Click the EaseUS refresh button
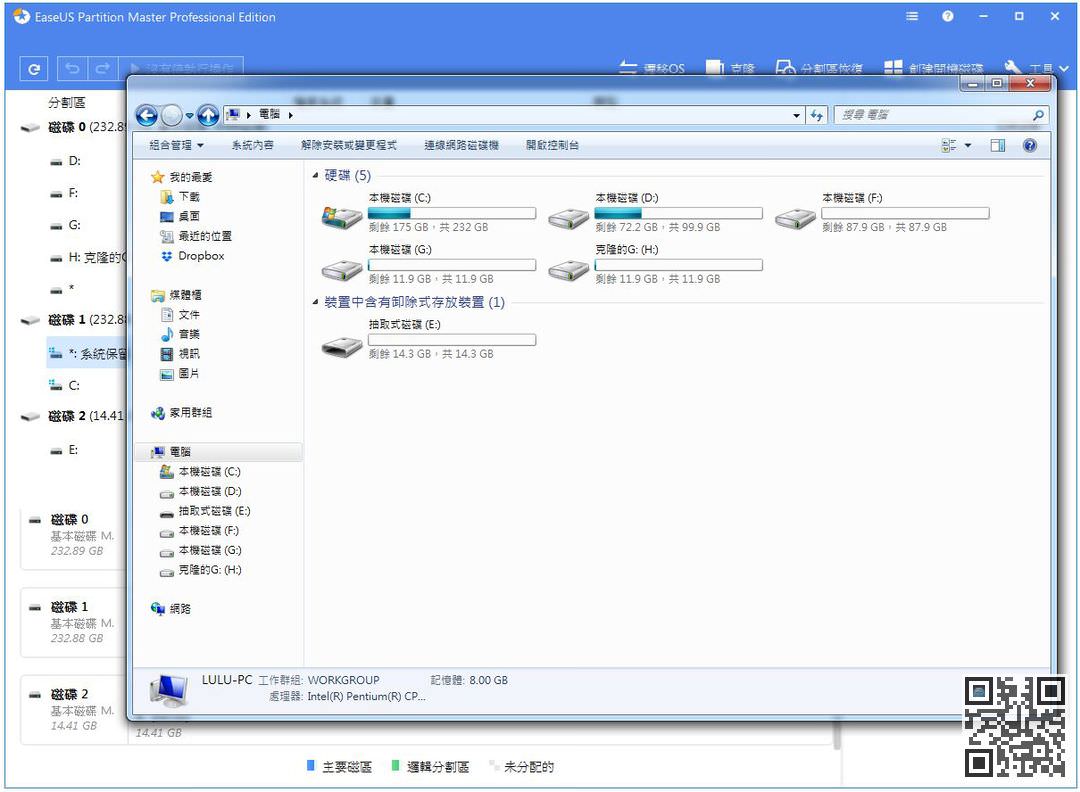The image size is (1080, 792). coord(34,68)
